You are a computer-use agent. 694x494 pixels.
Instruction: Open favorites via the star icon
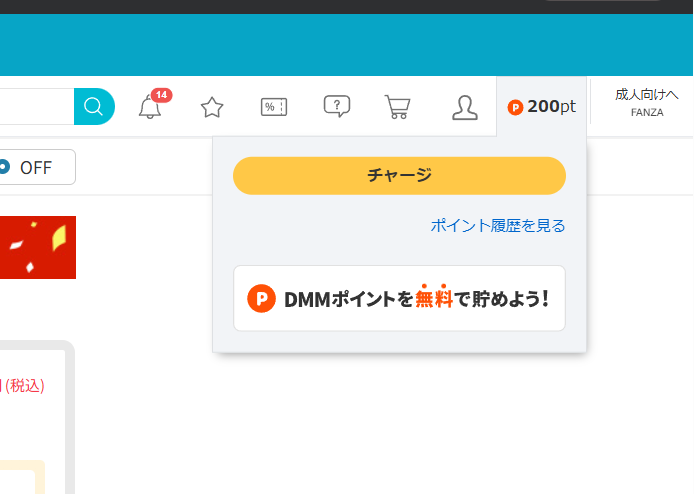(x=212, y=107)
